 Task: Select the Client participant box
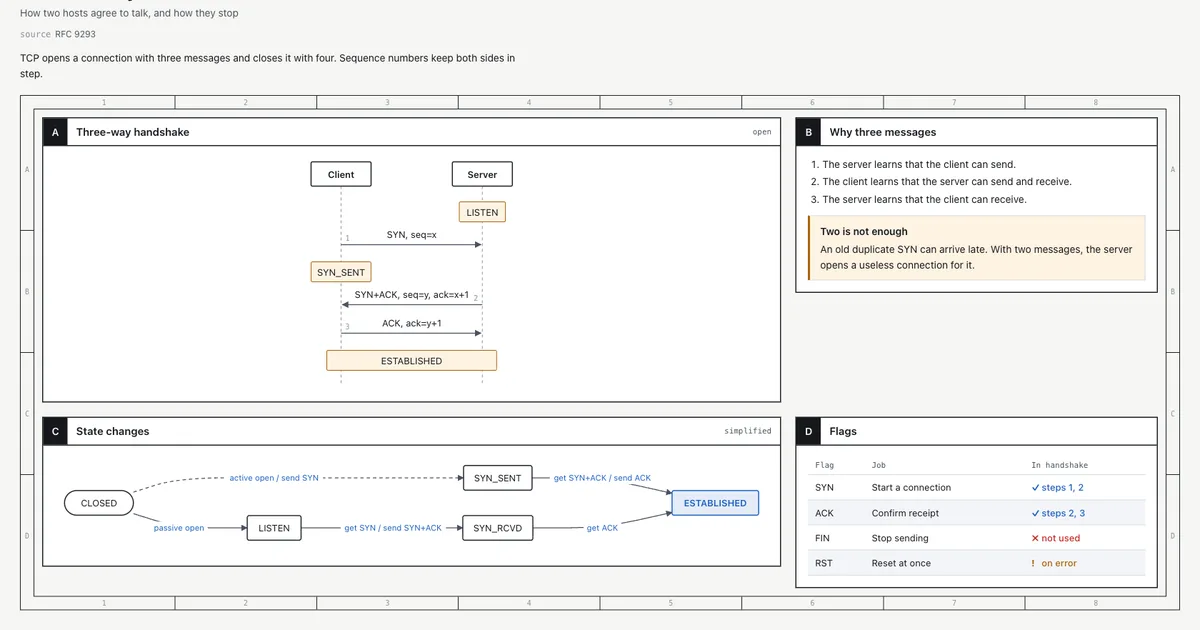click(x=341, y=174)
